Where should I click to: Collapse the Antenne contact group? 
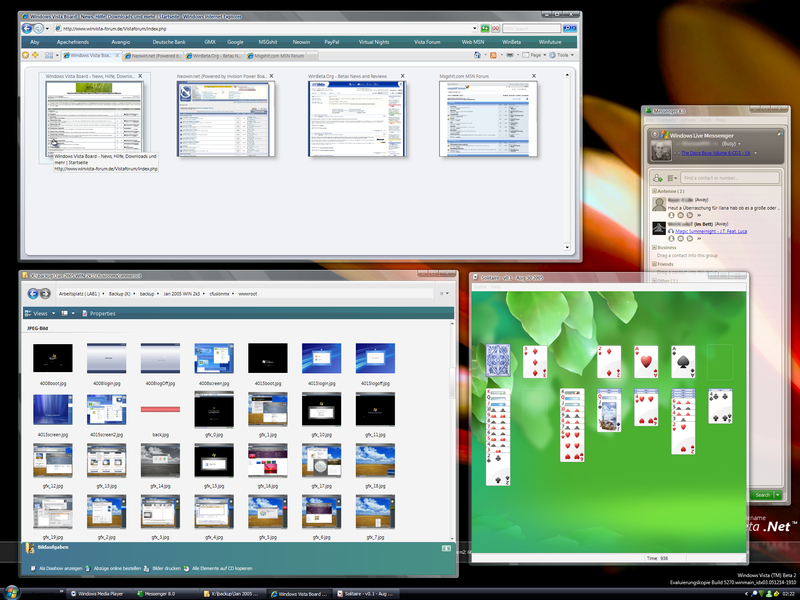[x=655, y=190]
